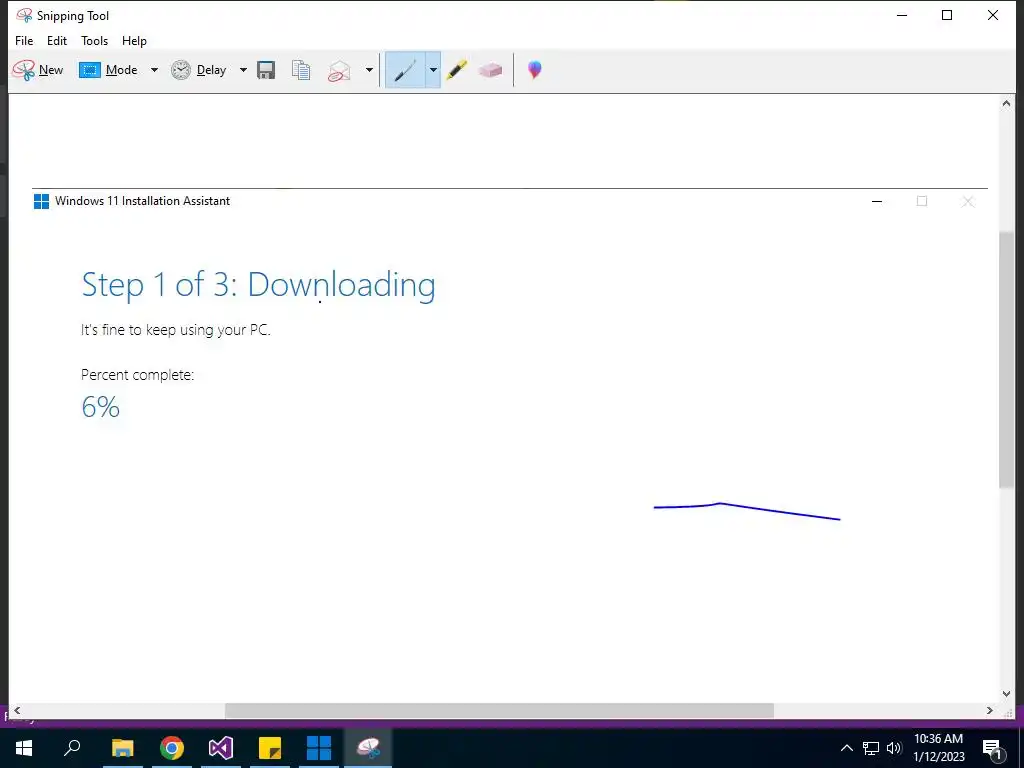Click the 'Percent complete:' label
Image resolution: width=1024 pixels, height=768 pixels.
pyautogui.click(x=138, y=375)
